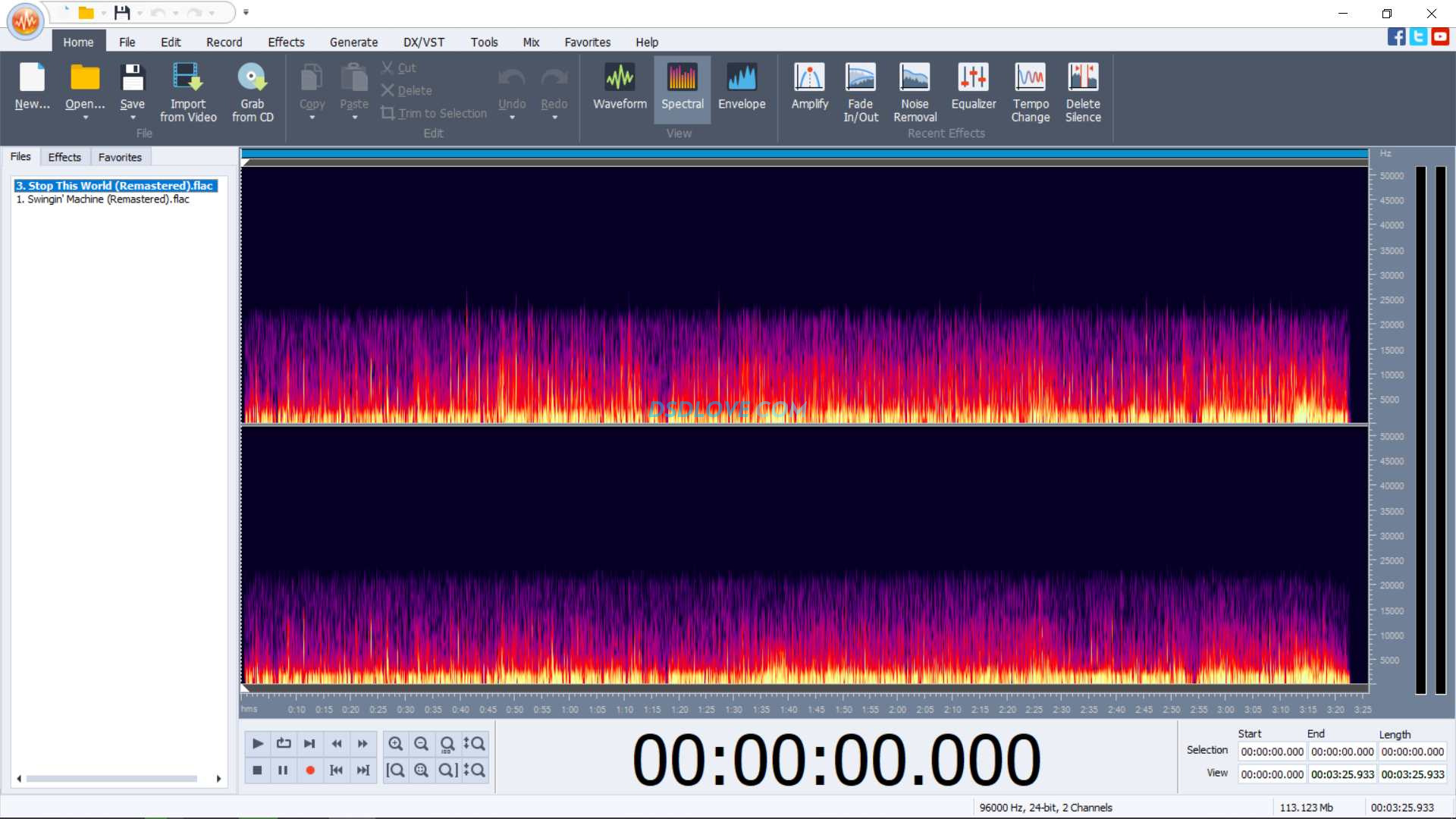Click the fast forward button

coord(362,743)
